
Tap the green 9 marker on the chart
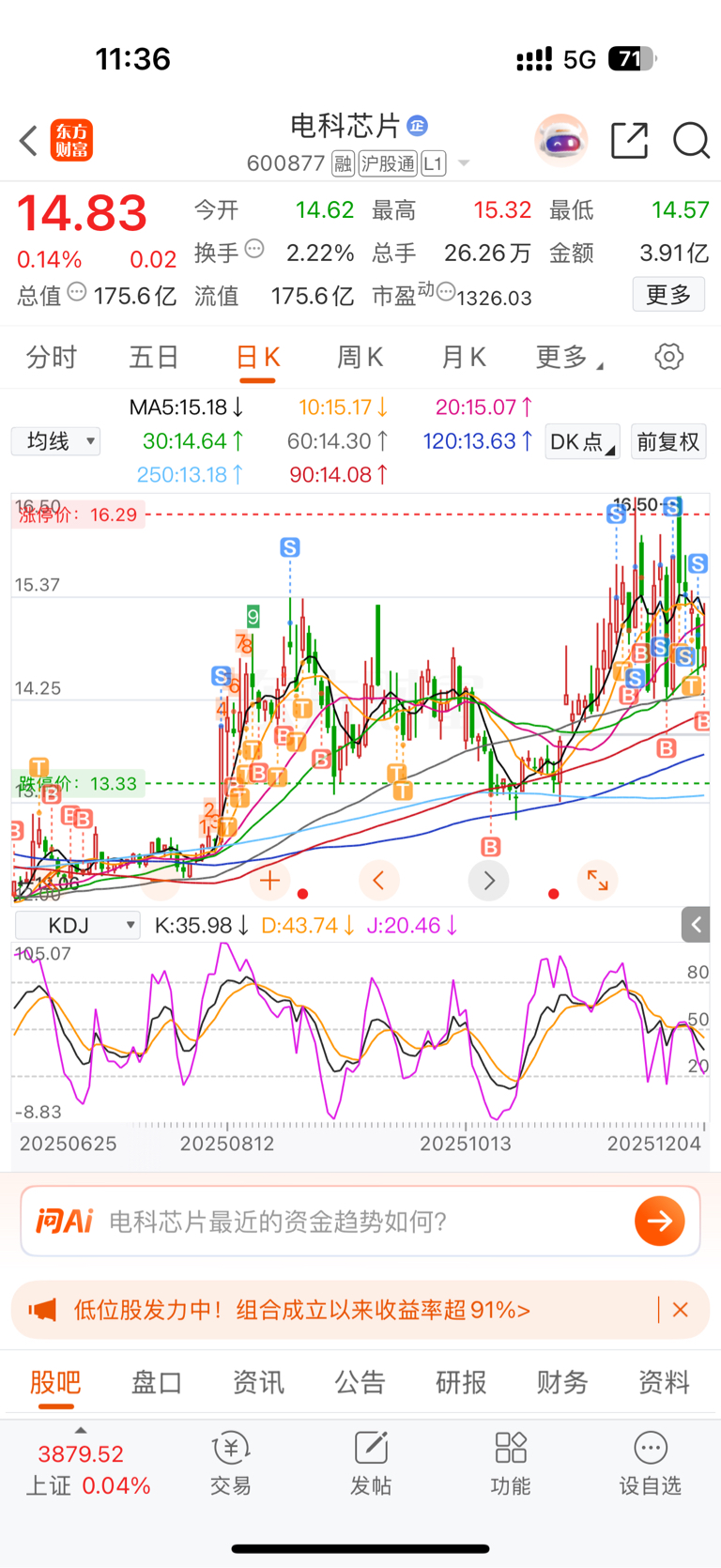click(253, 617)
